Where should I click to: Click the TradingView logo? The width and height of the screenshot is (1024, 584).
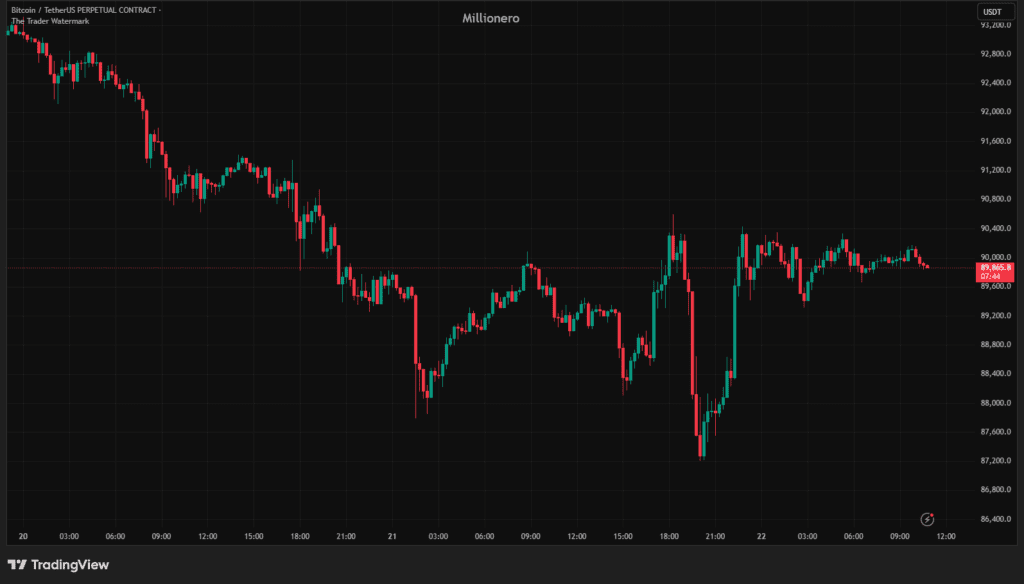(x=58, y=565)
